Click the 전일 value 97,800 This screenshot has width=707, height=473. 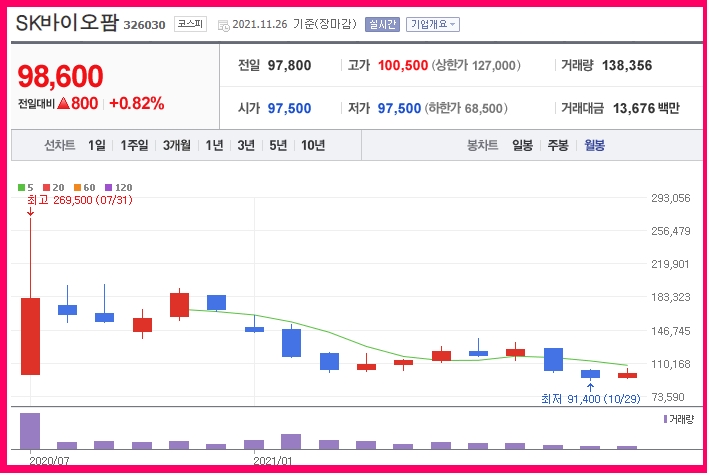289,65
